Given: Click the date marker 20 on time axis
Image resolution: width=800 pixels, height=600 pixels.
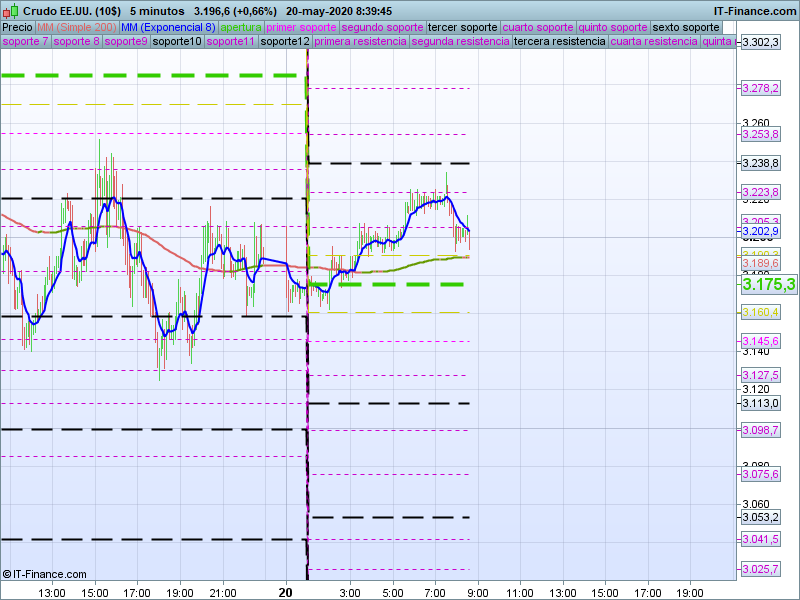Looking at the screenshot, I should (x=287, y=592).
